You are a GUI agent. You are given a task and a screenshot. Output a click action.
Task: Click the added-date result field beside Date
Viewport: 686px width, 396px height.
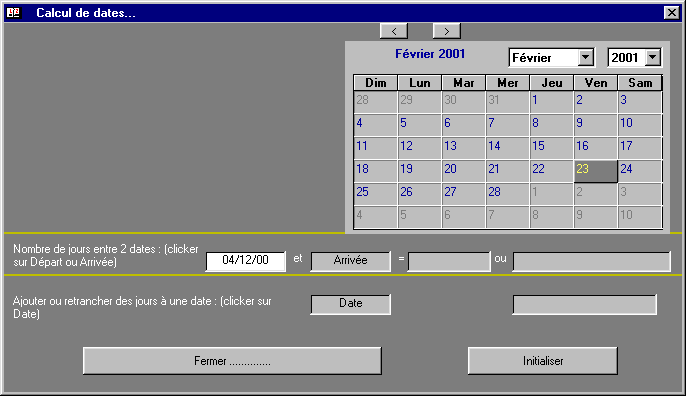pos(584,304)
